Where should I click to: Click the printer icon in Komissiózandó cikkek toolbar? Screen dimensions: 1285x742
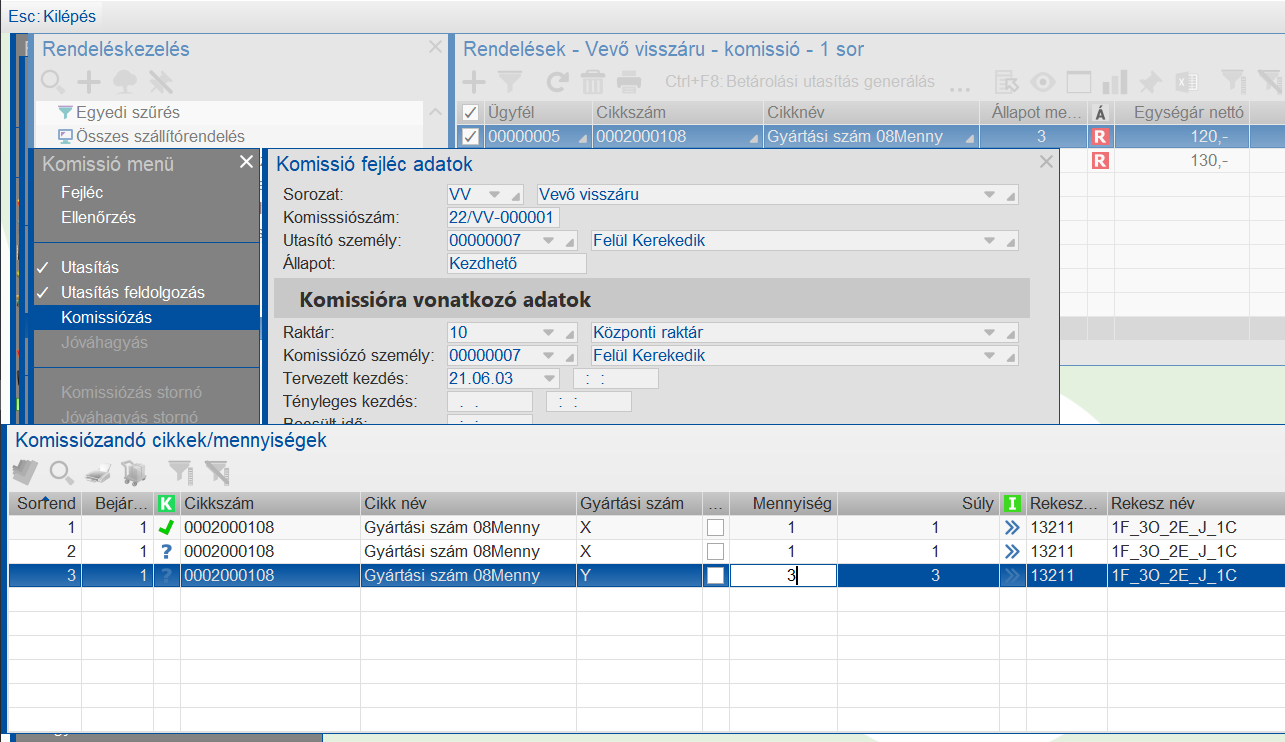click(97, 472)
